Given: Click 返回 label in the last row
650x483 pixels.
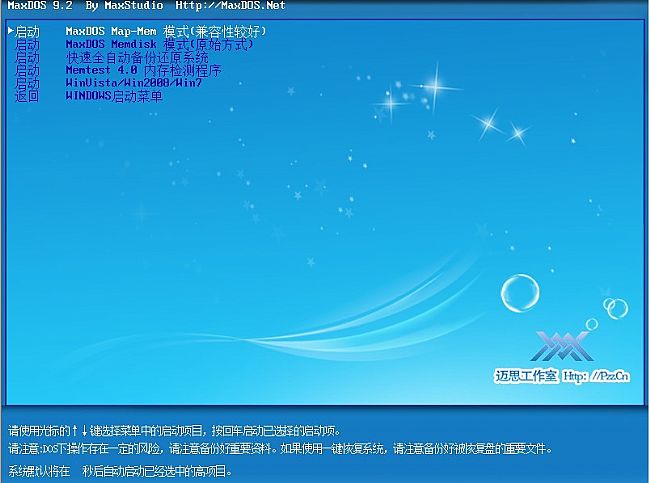Looking at the screenshot, I should (28, 97).
